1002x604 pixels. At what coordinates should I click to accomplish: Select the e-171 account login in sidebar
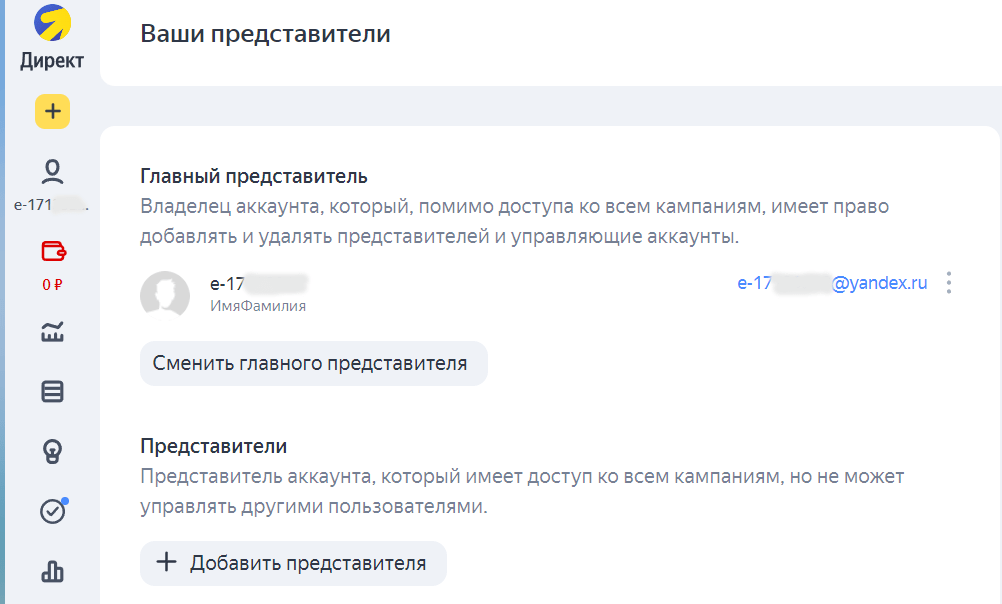[x=52, y=205]
